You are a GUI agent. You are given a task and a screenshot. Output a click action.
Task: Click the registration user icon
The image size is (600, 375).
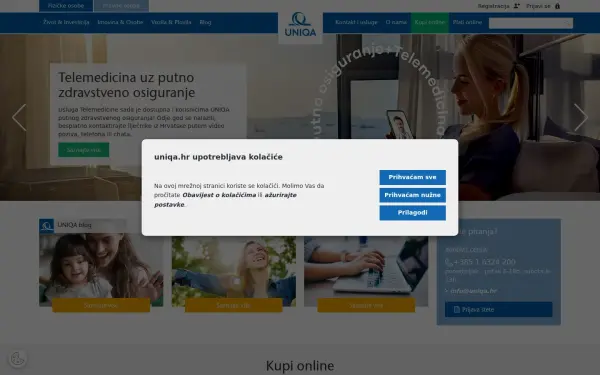pyautogui.click(x=517, y=6)
